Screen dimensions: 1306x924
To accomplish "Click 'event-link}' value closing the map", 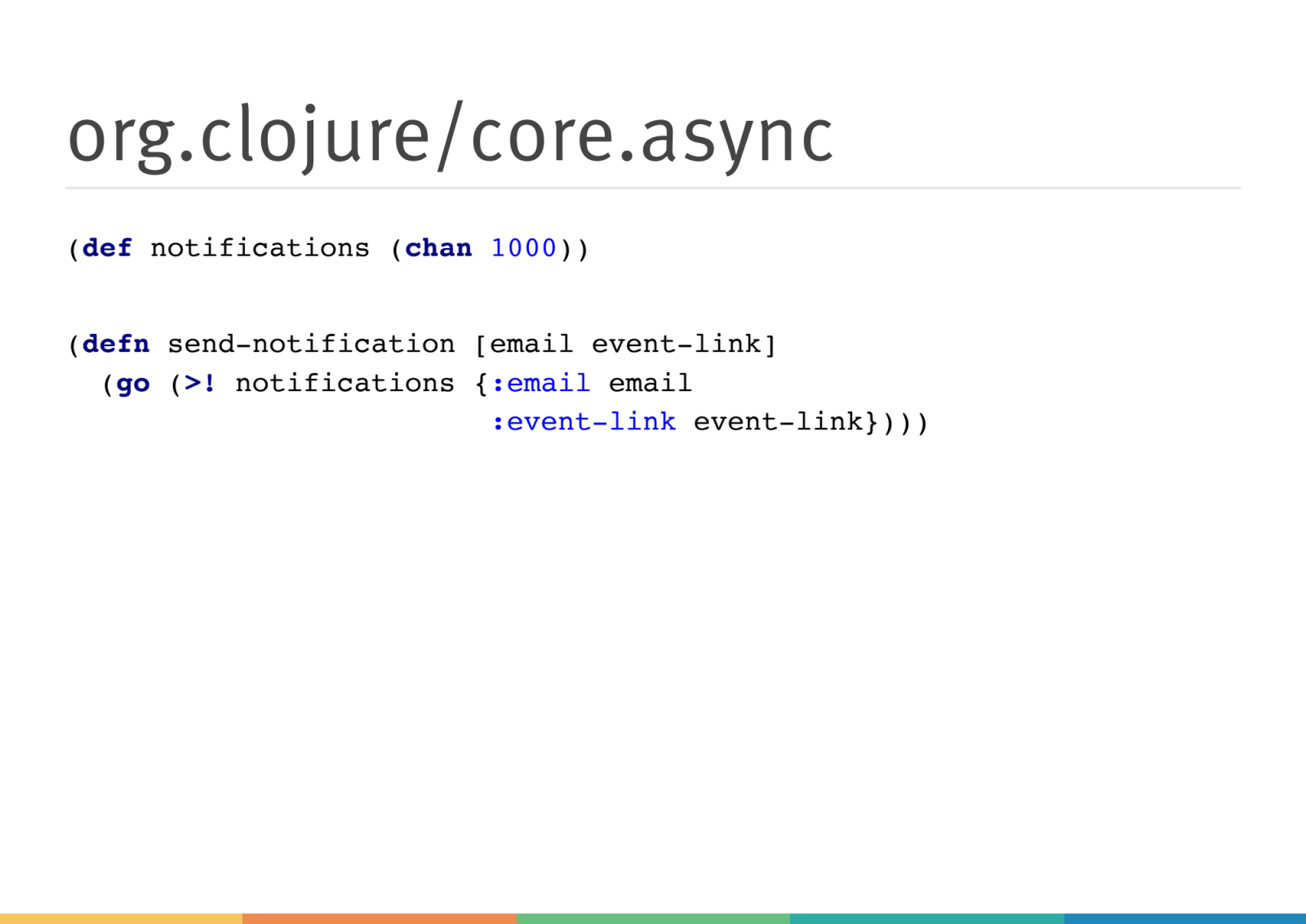I will tap(786, 421).
